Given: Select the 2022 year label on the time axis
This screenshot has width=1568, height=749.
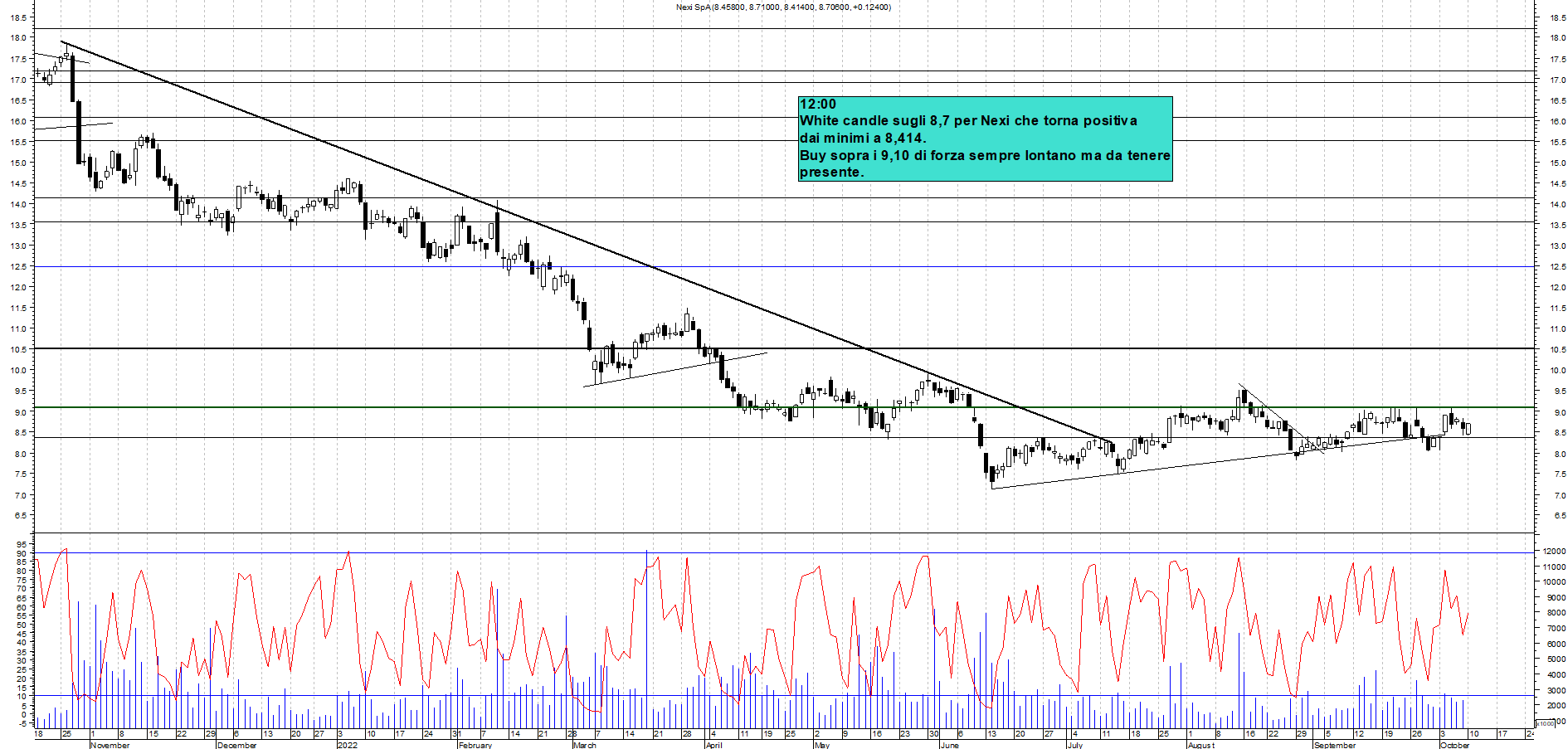Looking at the screenshot, I should click(x=348, y=745).
